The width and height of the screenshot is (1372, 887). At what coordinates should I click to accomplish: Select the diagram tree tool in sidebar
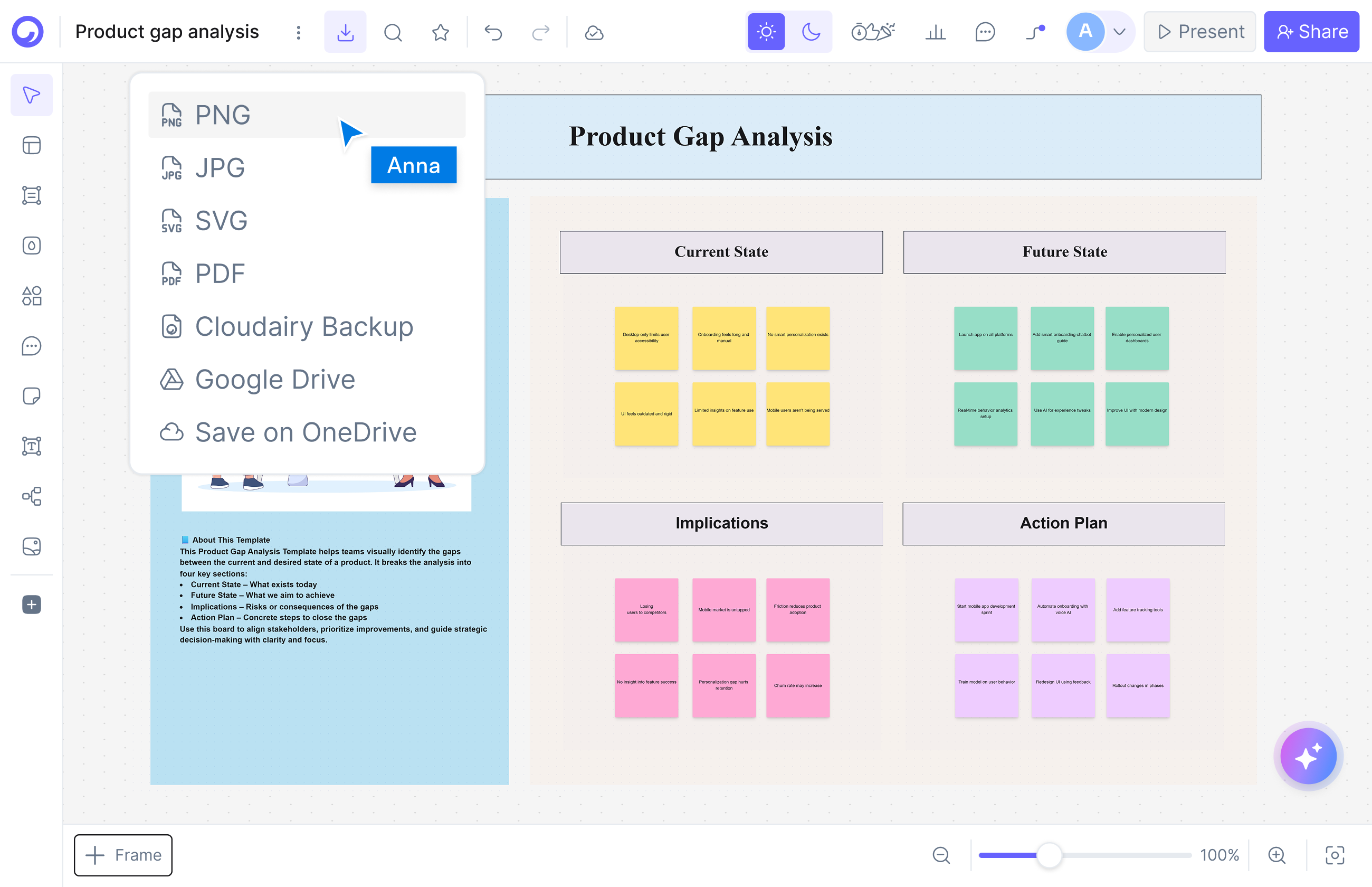coord(32,496)
